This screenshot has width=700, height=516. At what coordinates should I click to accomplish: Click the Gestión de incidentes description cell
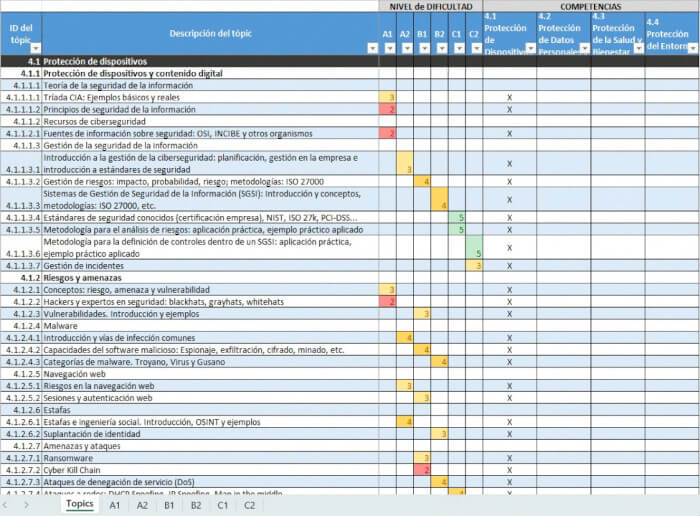tap(209, 265)
